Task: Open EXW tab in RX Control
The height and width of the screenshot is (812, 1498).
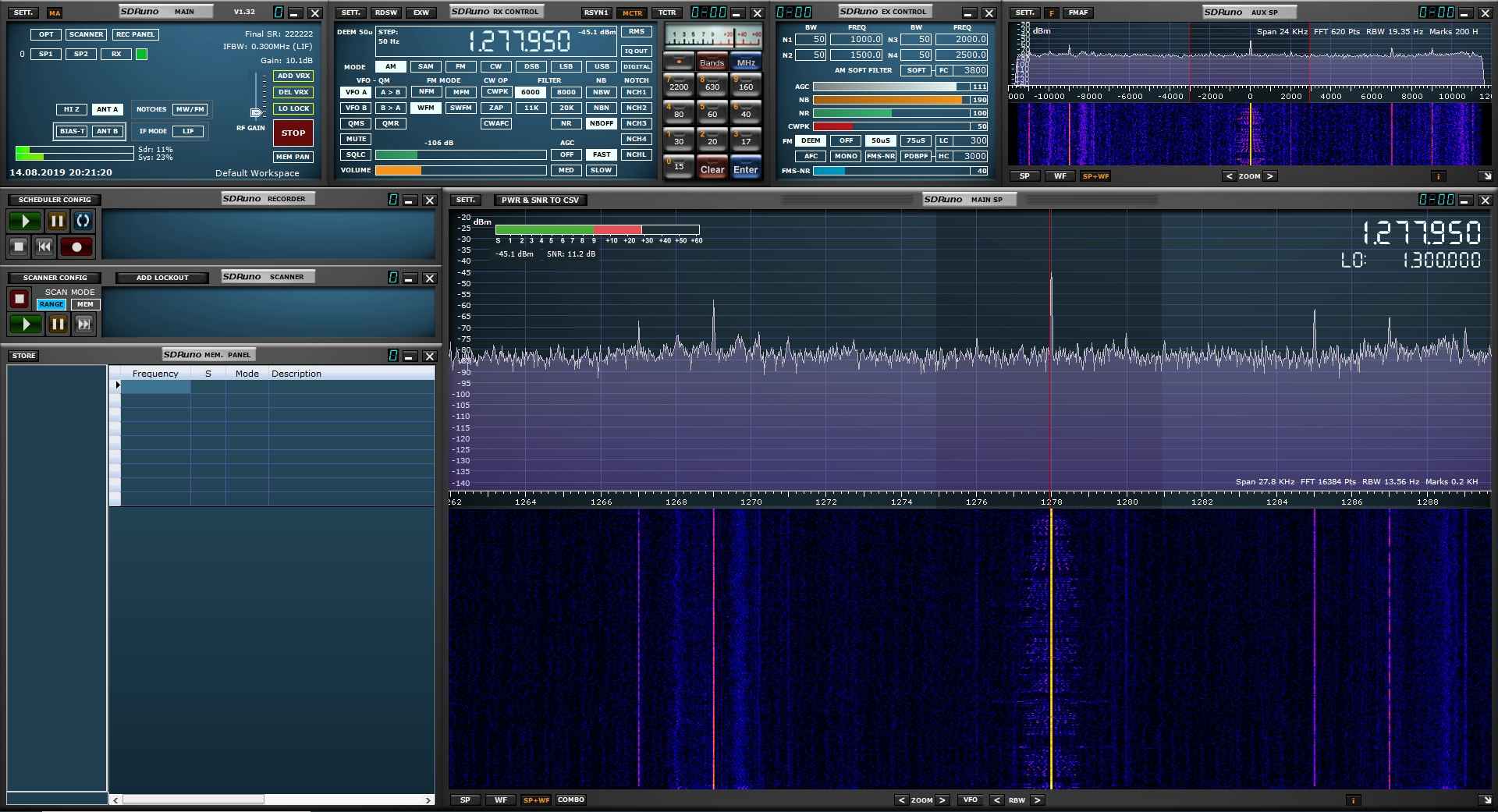Action: pyautogui.click(x=421, y=13)
